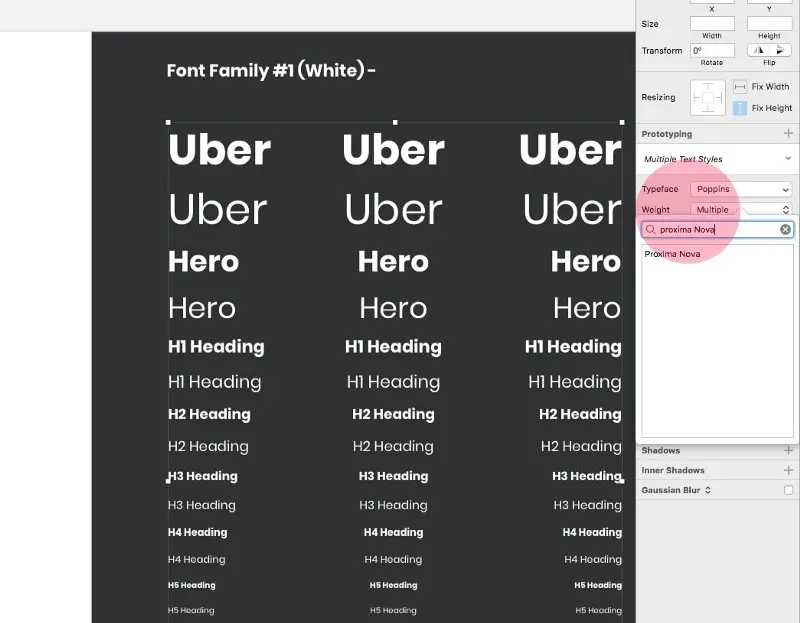Click the Prototyping section header
Screen dimensions: 800x623
click(667, 134)
